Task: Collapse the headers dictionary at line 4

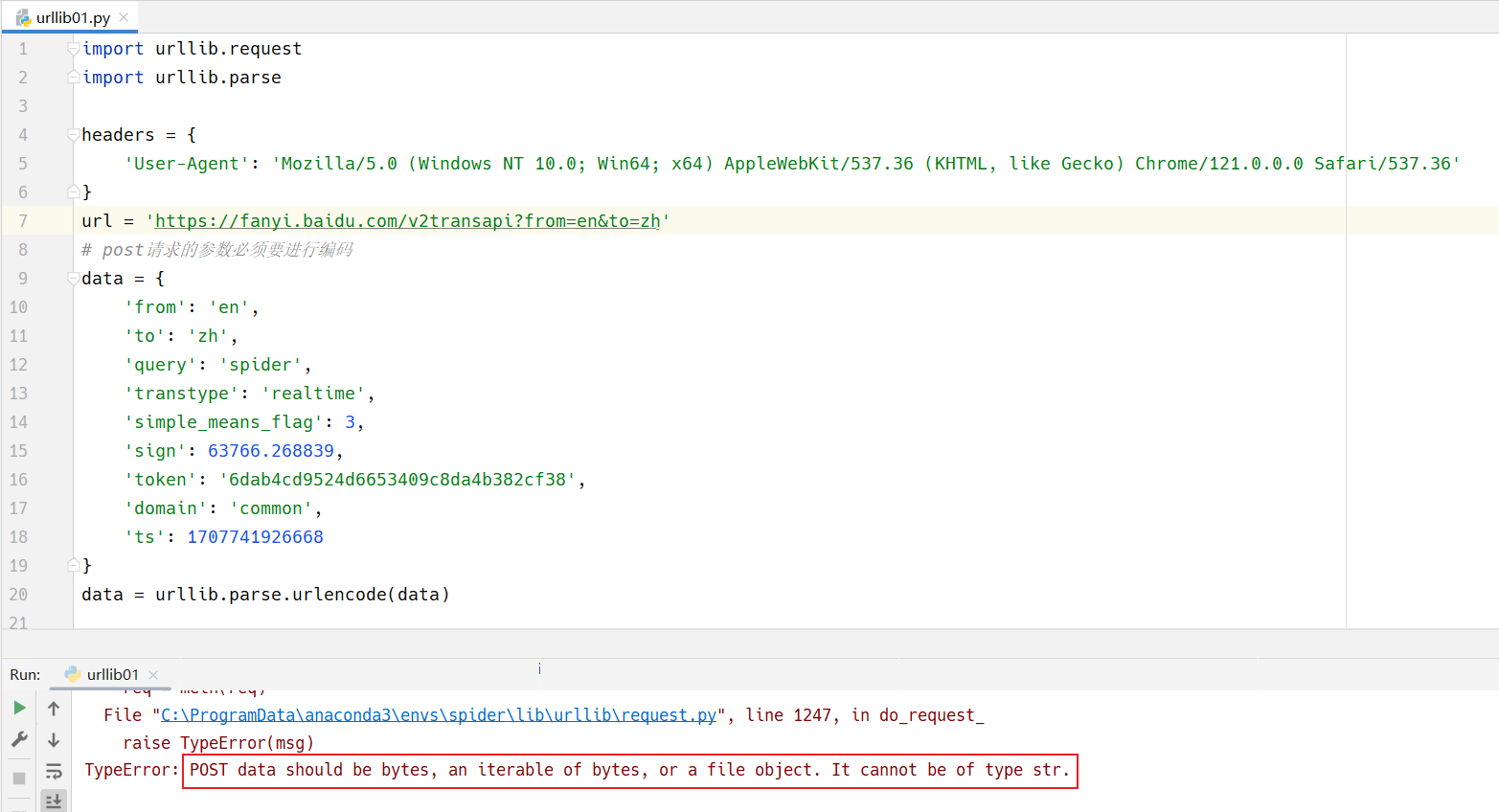Action: pyautogui.click(x=73, y=135)
